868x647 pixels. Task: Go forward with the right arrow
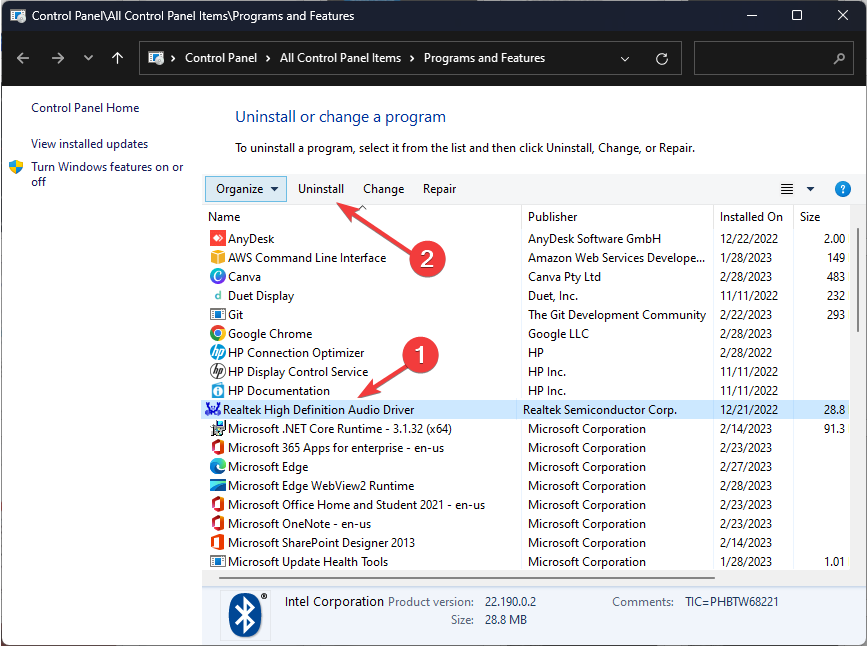tap(58, 58)
